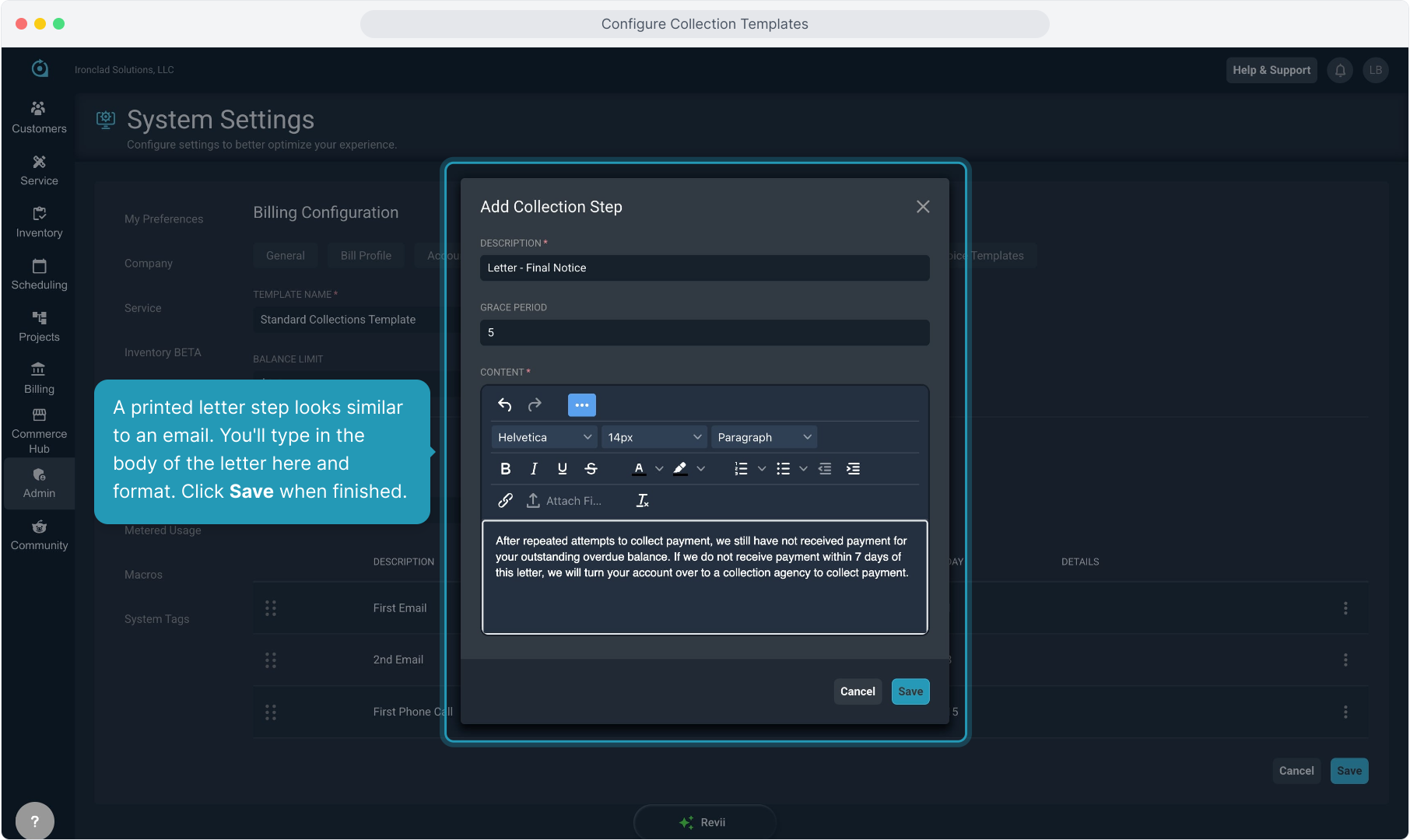Save the collection step in dialog
The height and width of the screenshot is (840, 1410).
[x=910, y=691]
